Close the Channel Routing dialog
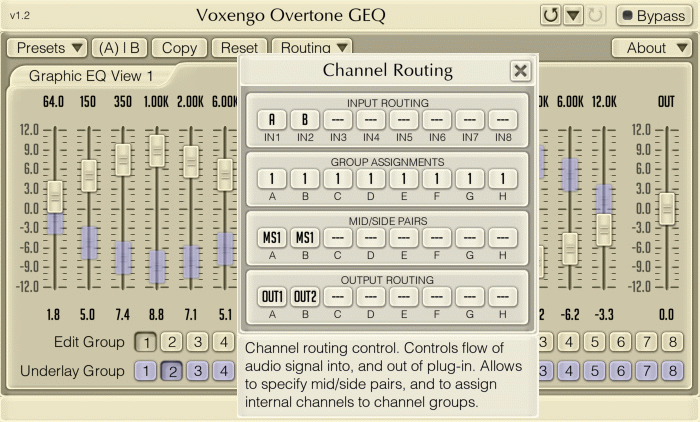Image resolution: width=700 pixels, height=422 pixels. click(521, 71)
